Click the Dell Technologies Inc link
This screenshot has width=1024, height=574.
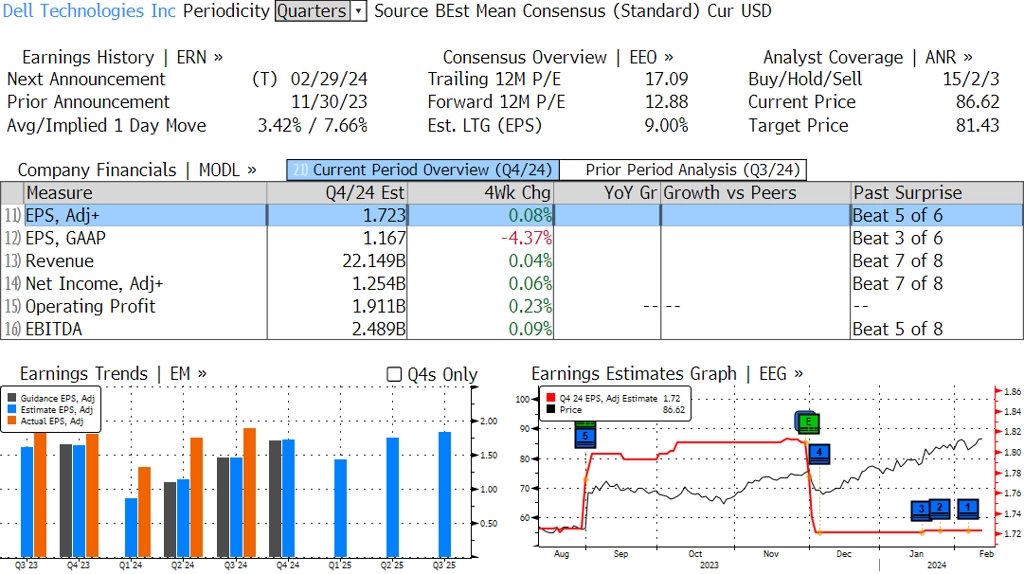coord(89,11)
